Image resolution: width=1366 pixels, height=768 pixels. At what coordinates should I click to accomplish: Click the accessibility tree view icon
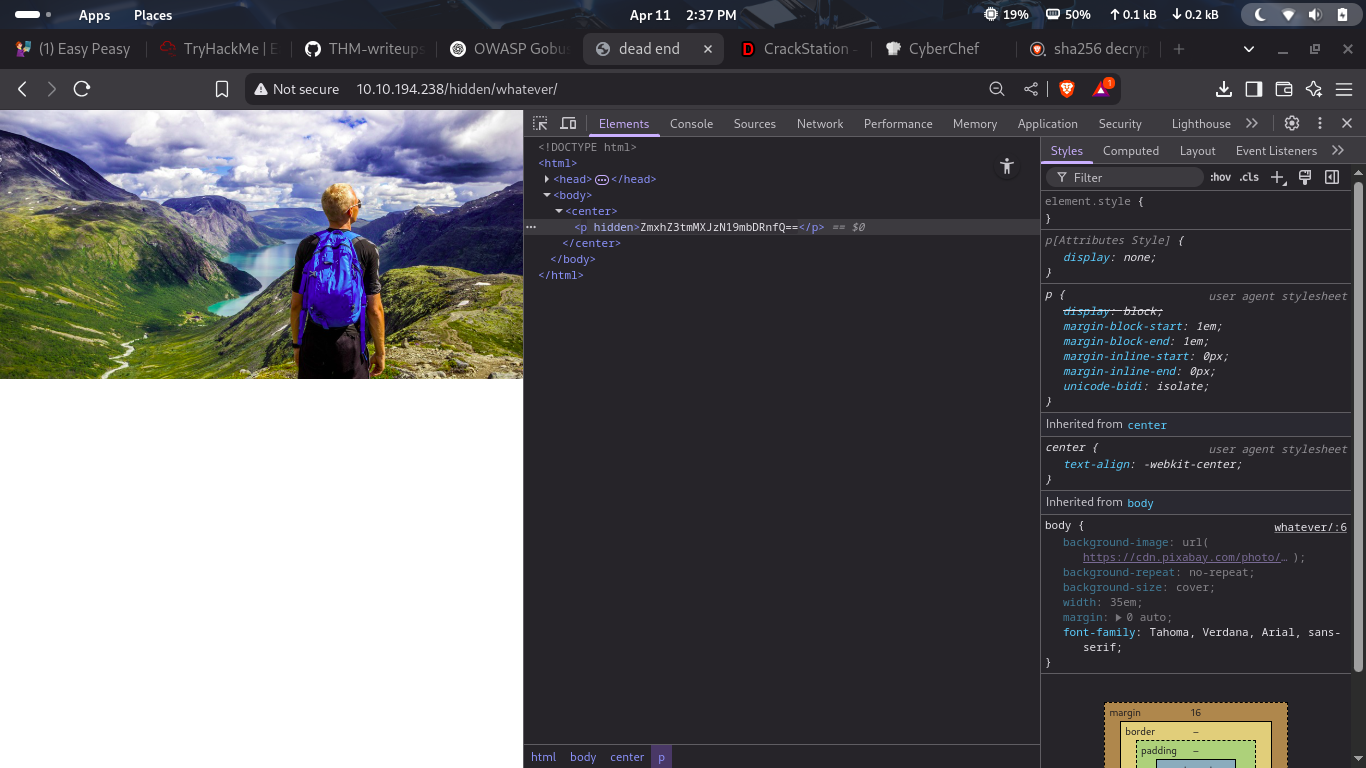(1007, 166)
